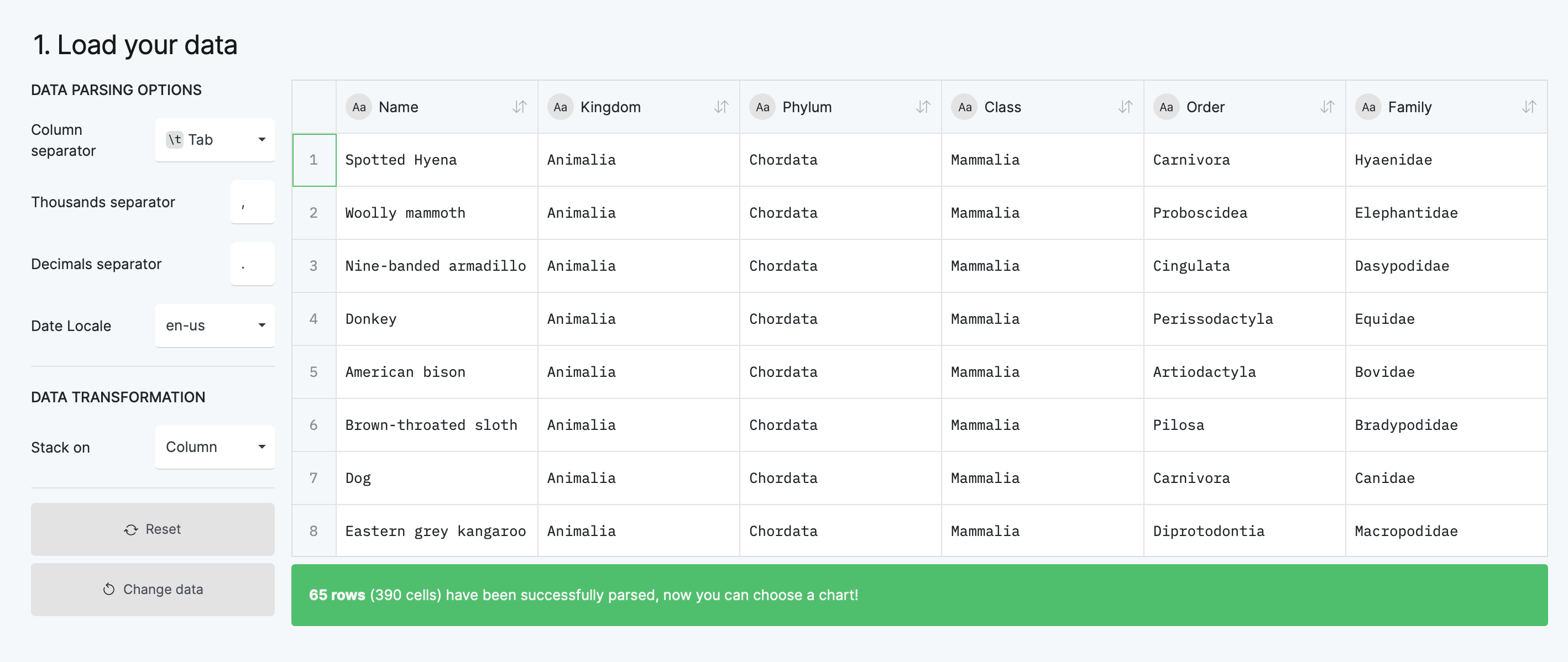Sort by the Name column arrows icon
1568x662 pixels.
[519, 107]
